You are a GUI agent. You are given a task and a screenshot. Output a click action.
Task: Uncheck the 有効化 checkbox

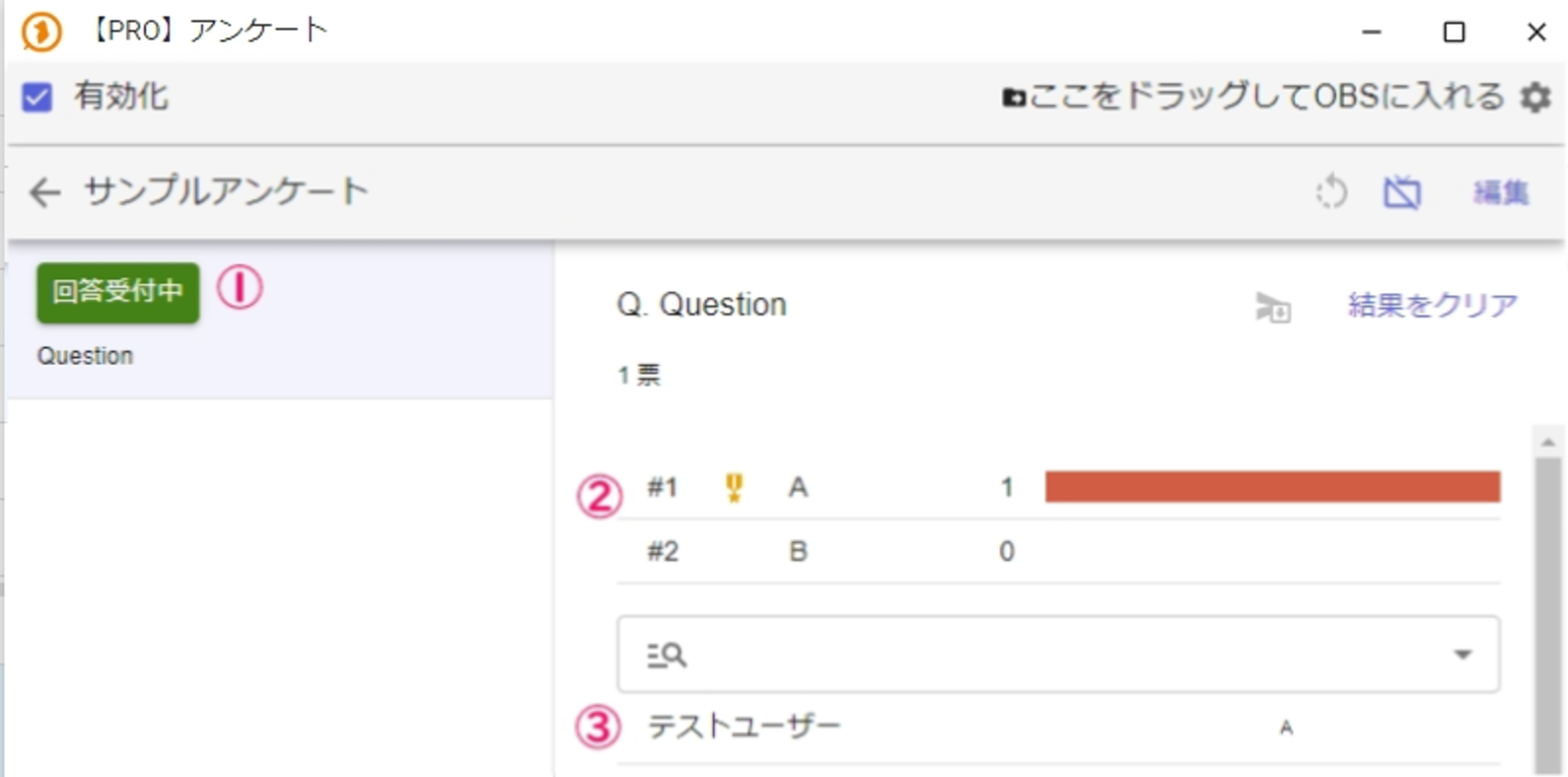(x=37, y=98)
